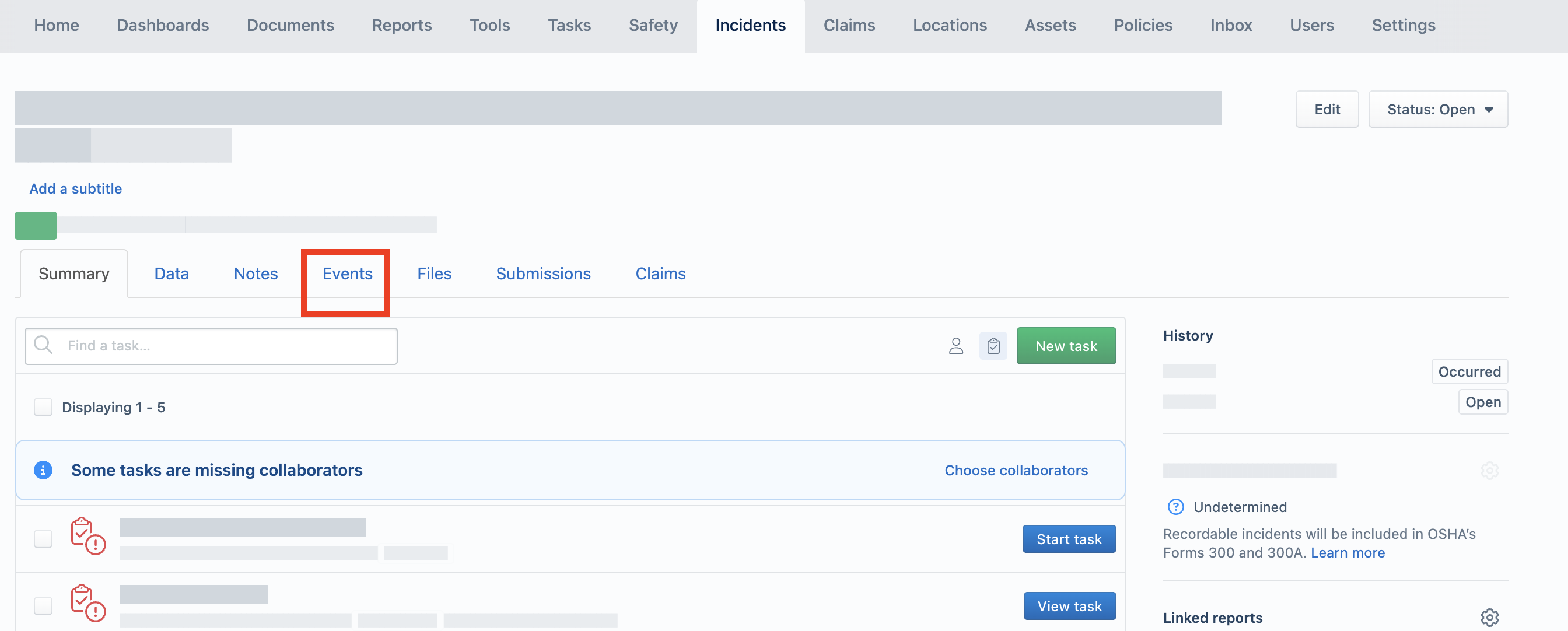Click the Edit button

(x=1326, y=110)
